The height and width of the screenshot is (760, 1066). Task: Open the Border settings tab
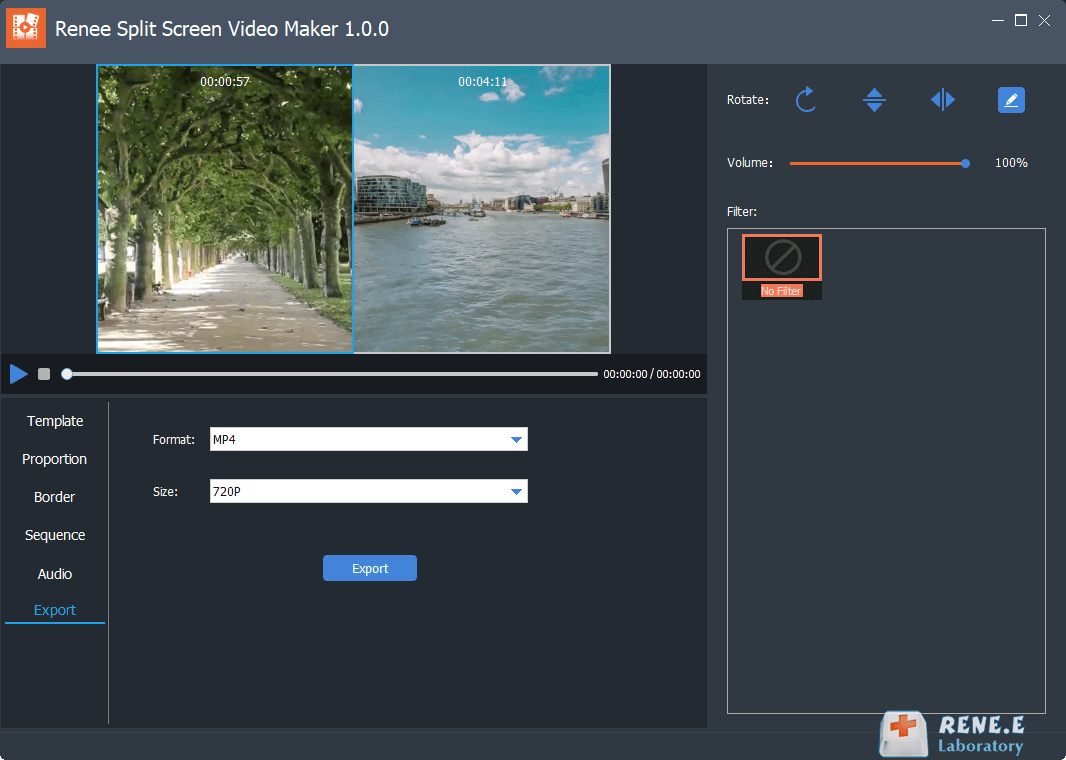click(55, 497)
